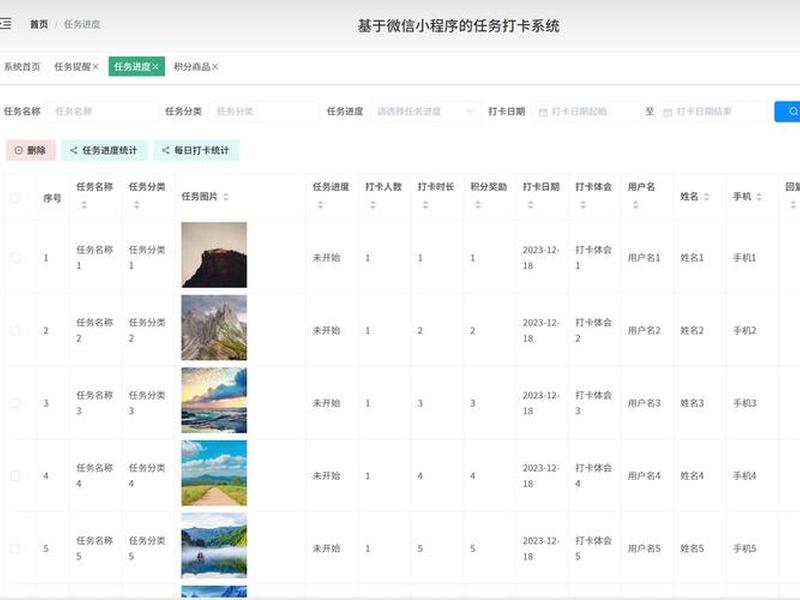Click 任务分类 4 cell
The height and width of the screenshot is (600, 800).
point(147,476)
